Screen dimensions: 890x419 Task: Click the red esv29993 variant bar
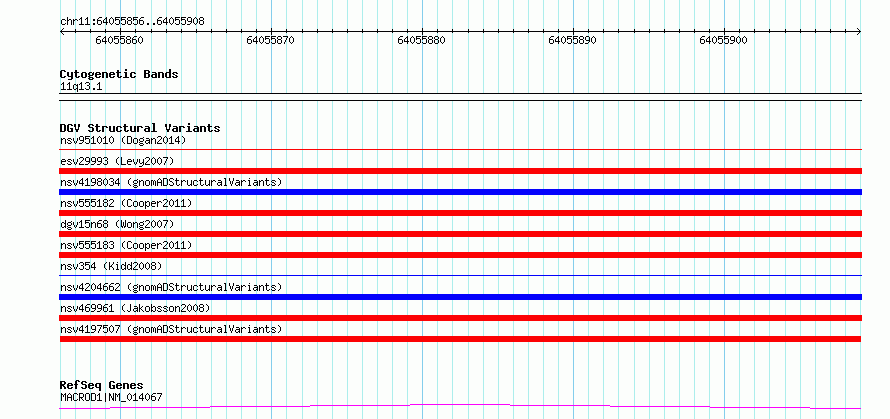click(460, 171)
